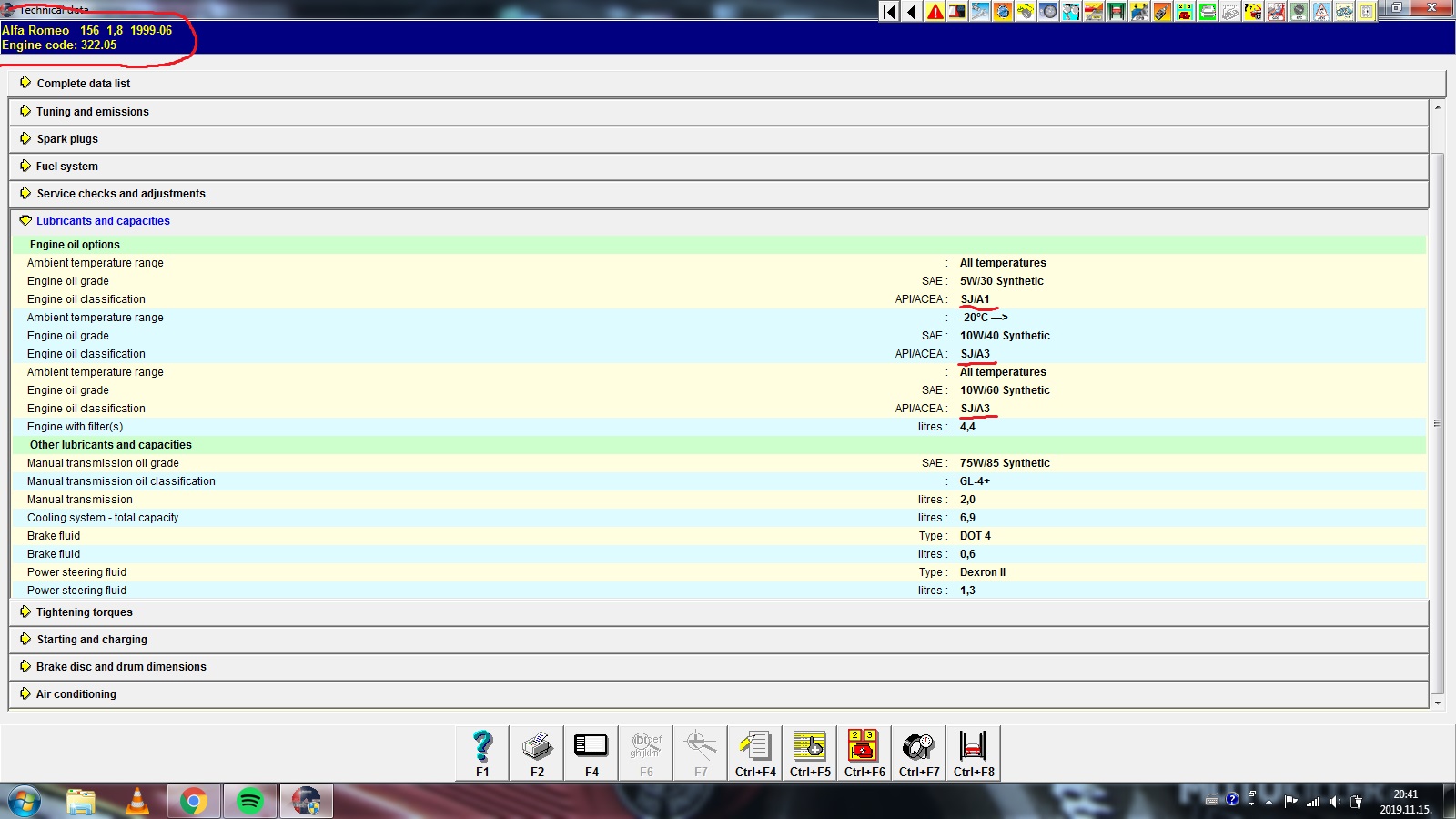Image resolution: width=1456 pixels, height=819 pixels.
Task: Open help with the F1 question mark button
Action: point(482,753)
